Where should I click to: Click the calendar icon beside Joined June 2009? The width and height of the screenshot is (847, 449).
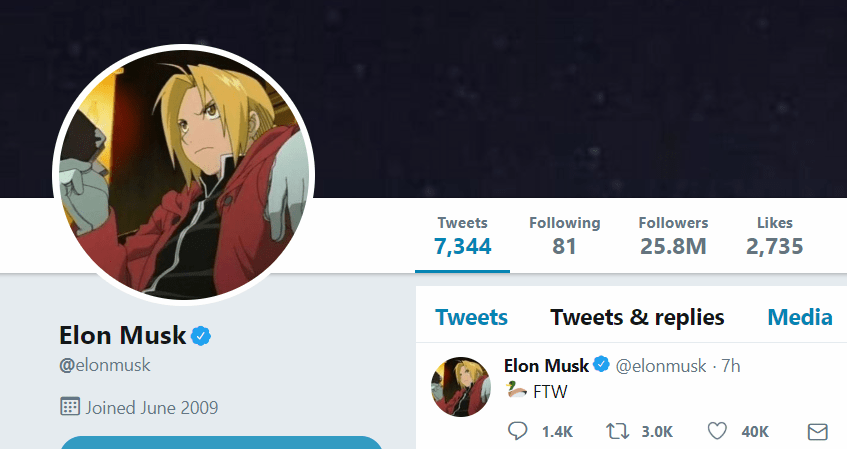pyautogui.click(x=70, y=407)
